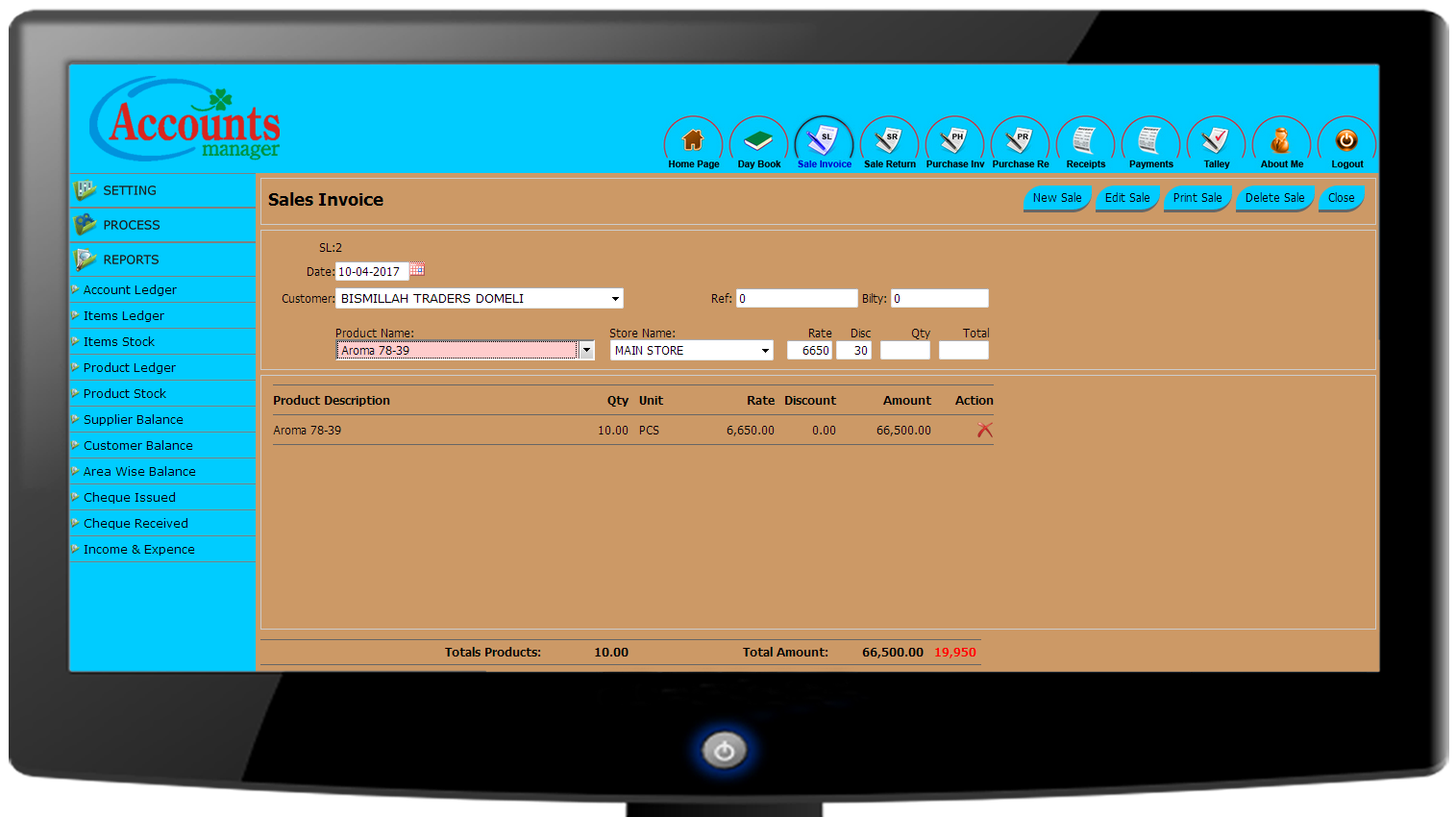Open the Payments icon
Viewport: 1456px width, 817px height.
point(1150,141)
